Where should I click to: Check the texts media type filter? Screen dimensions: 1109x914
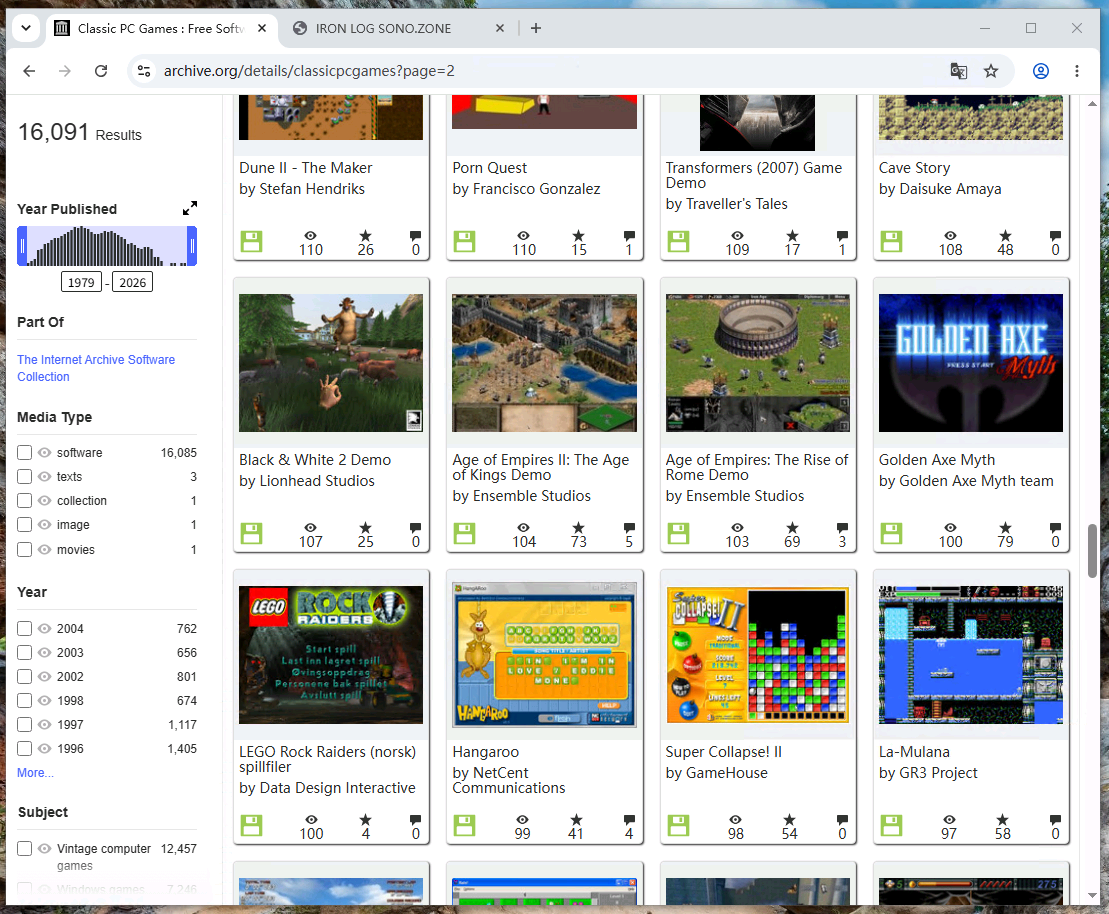pyautogui.click(x=25, y=477)
